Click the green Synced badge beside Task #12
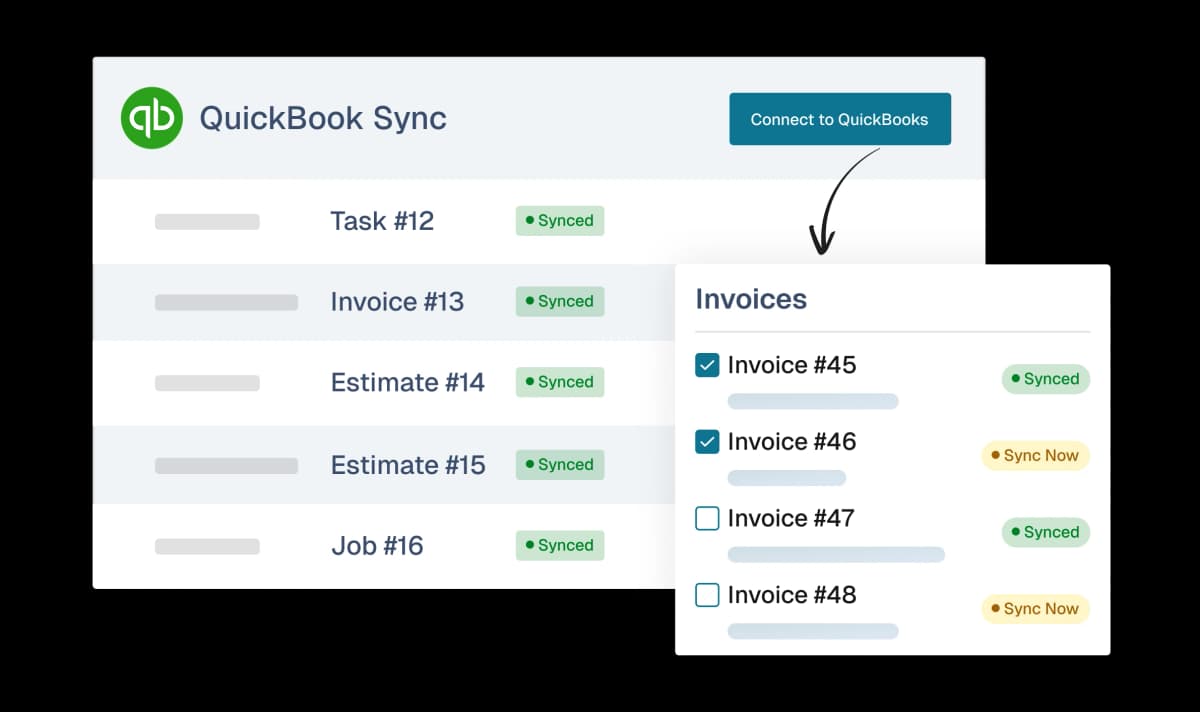Viewport: 1200px width, 712px height. pyautogui.click(x=559, y=221)
